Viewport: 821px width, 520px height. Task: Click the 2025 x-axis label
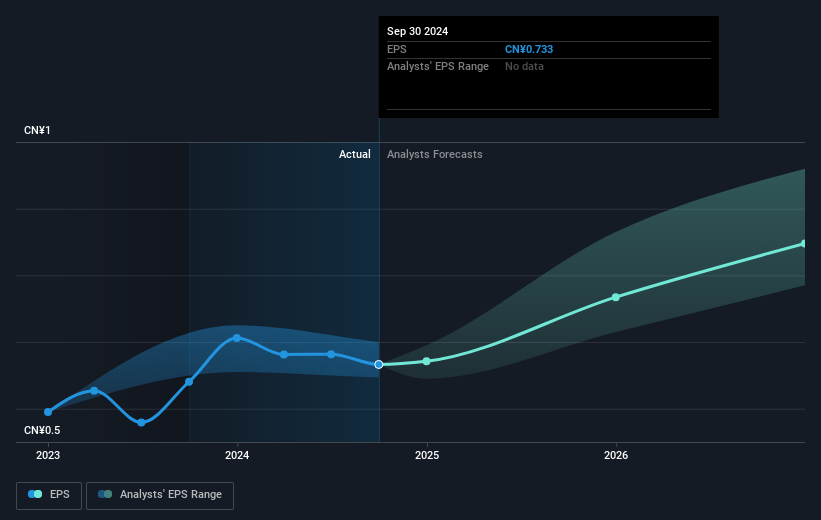click(x=427, y=456)
